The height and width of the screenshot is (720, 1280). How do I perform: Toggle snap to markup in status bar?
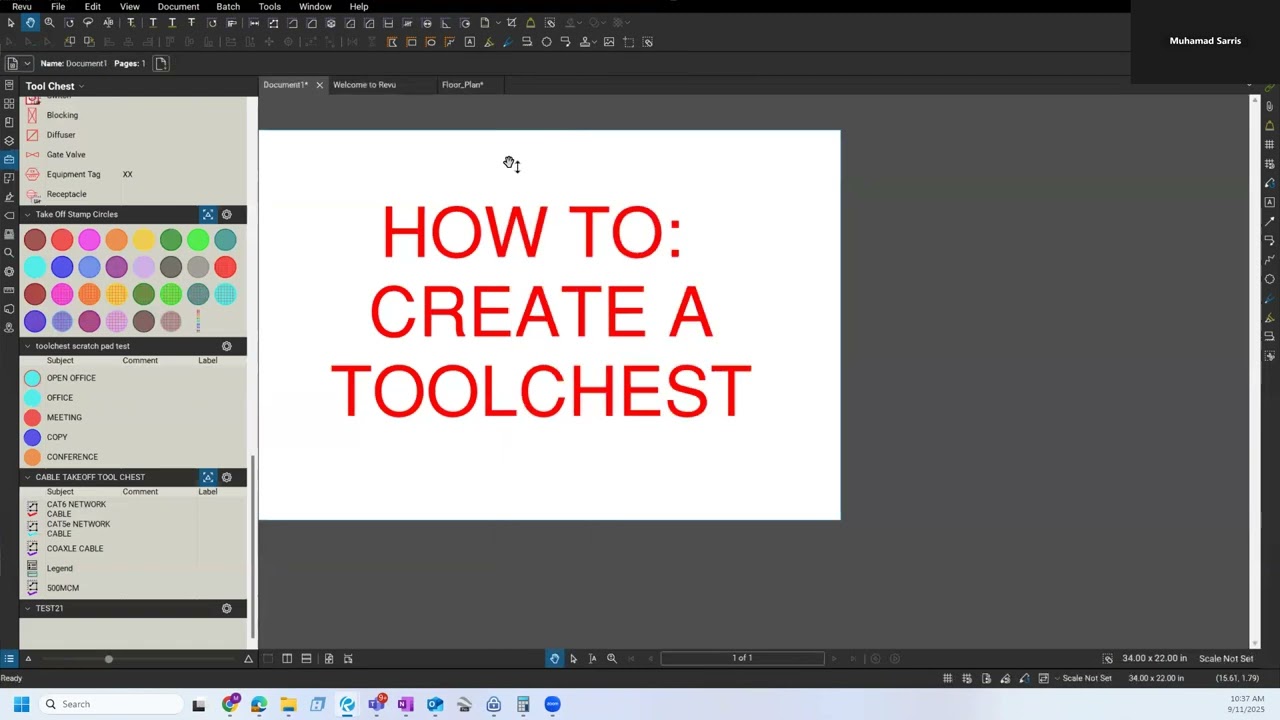point(1005,678)
